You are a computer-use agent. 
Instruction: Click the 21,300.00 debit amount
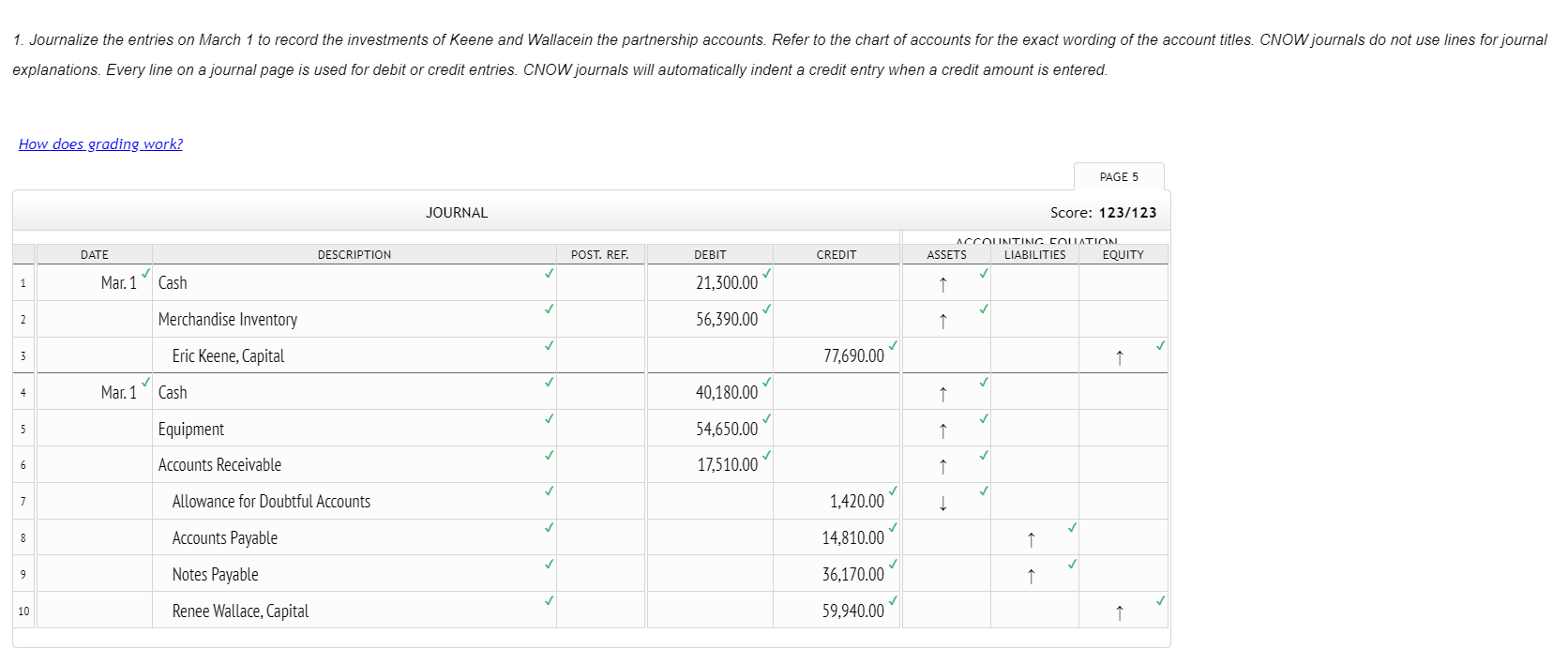point(727,282)
